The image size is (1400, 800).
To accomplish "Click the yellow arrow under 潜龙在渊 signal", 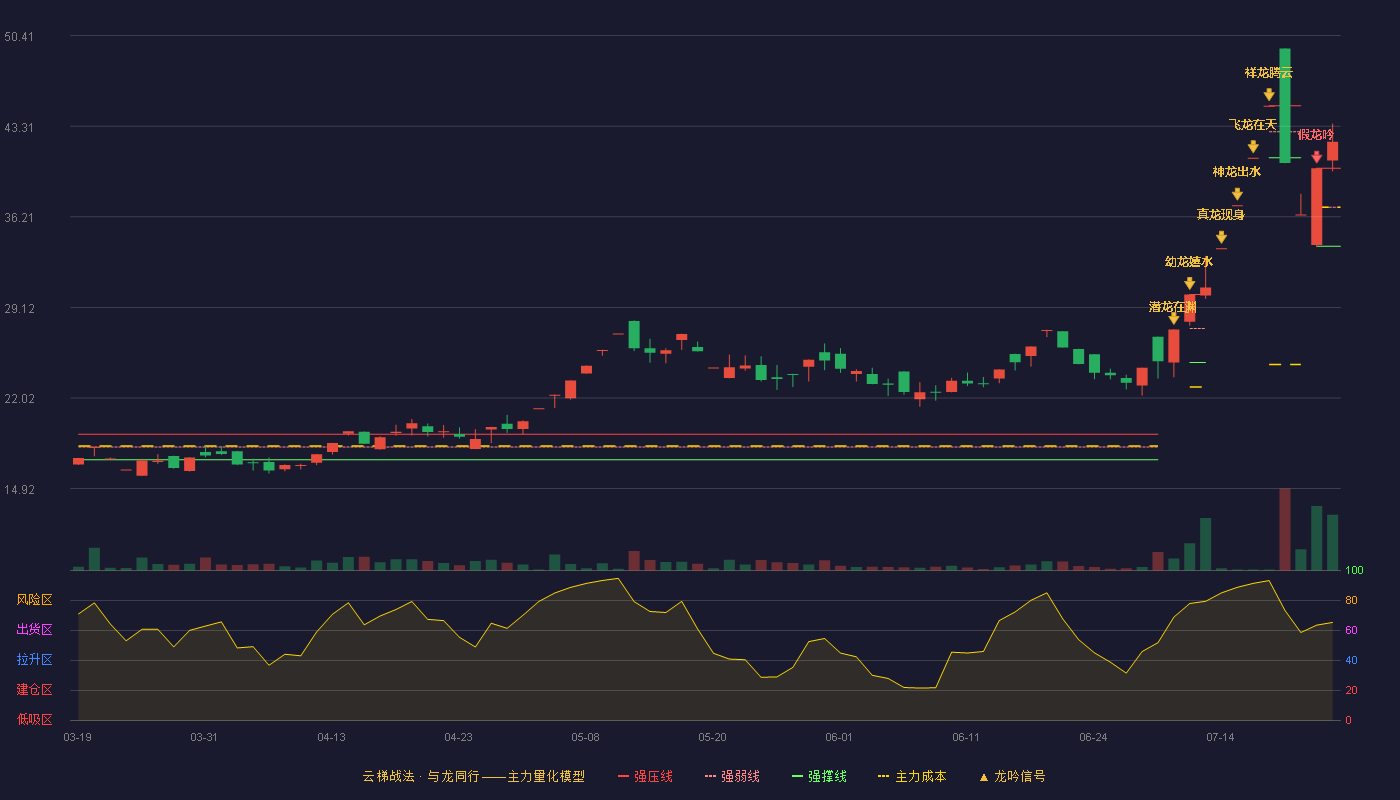I will click(1173, 318).
